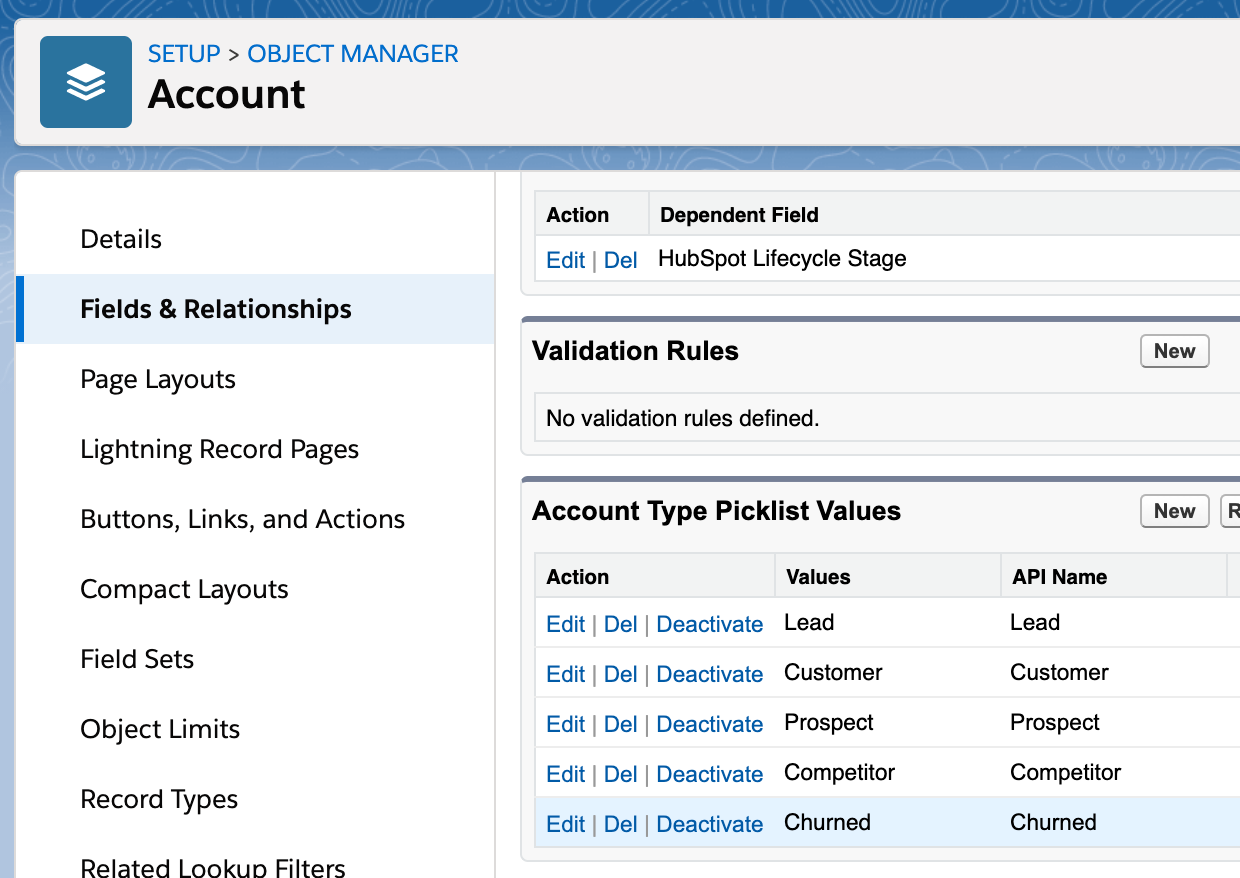
Task: Delete the HubSpot Lifecycle Stage dependency
Action: (620, 260)
